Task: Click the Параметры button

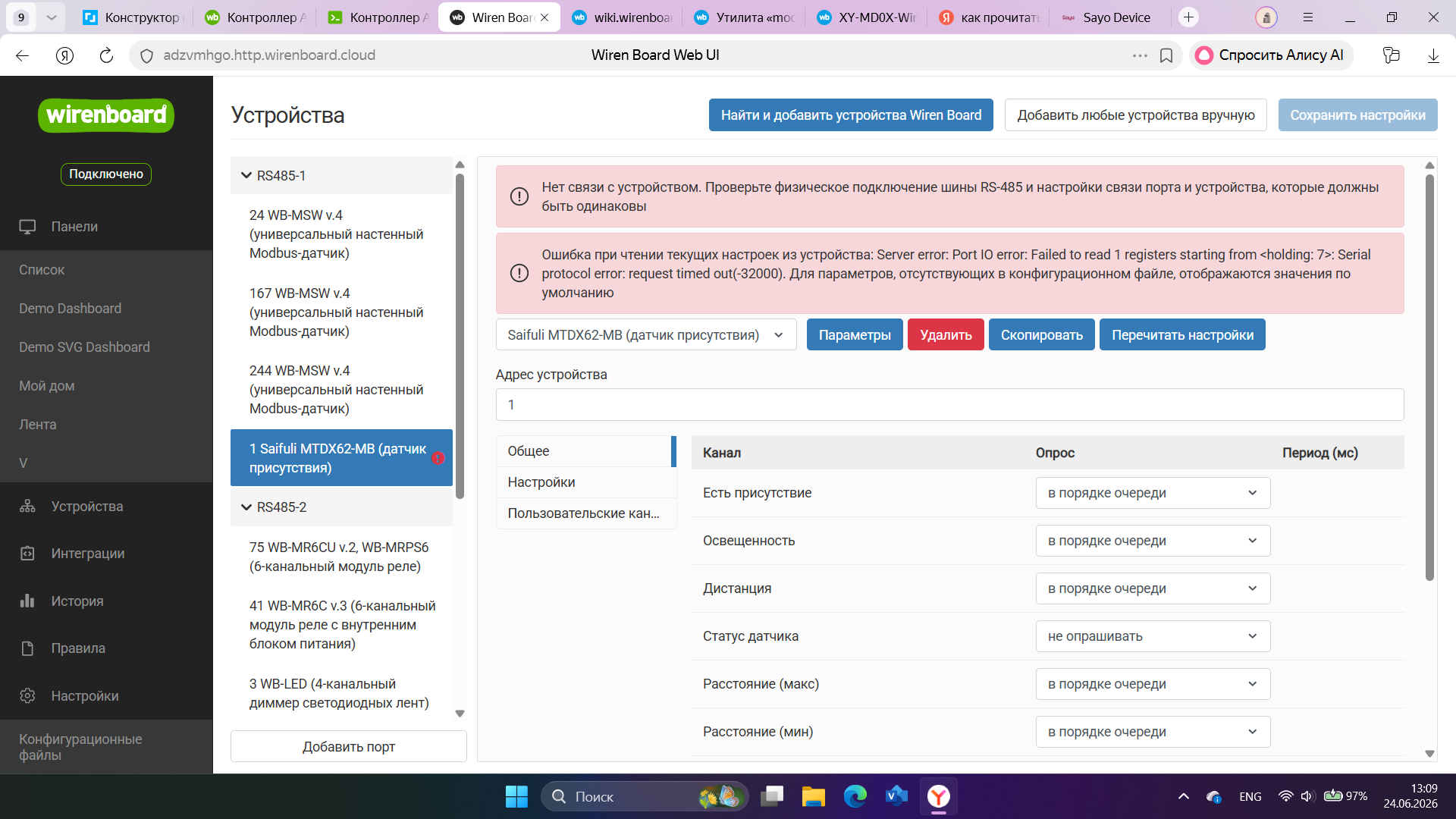Action: click(x=855, y=335)
